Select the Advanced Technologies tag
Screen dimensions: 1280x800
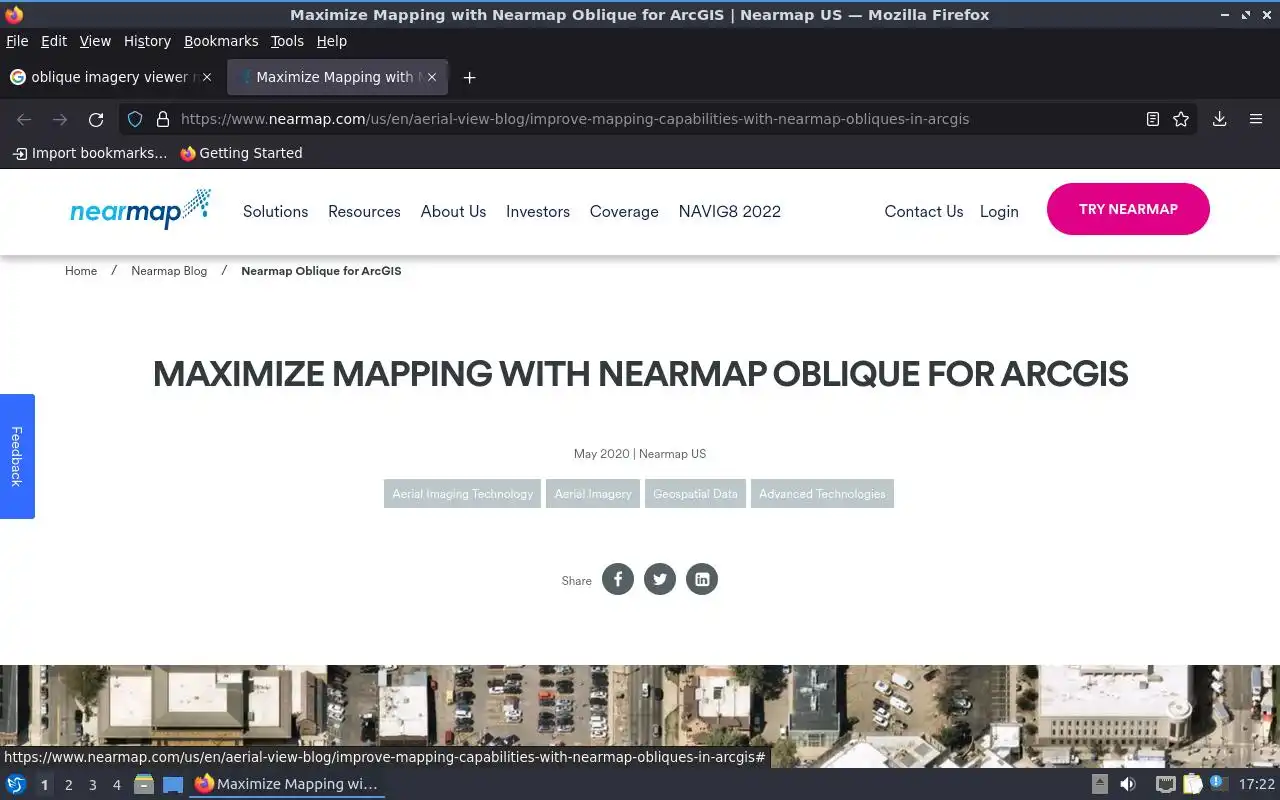click(822, 494)
